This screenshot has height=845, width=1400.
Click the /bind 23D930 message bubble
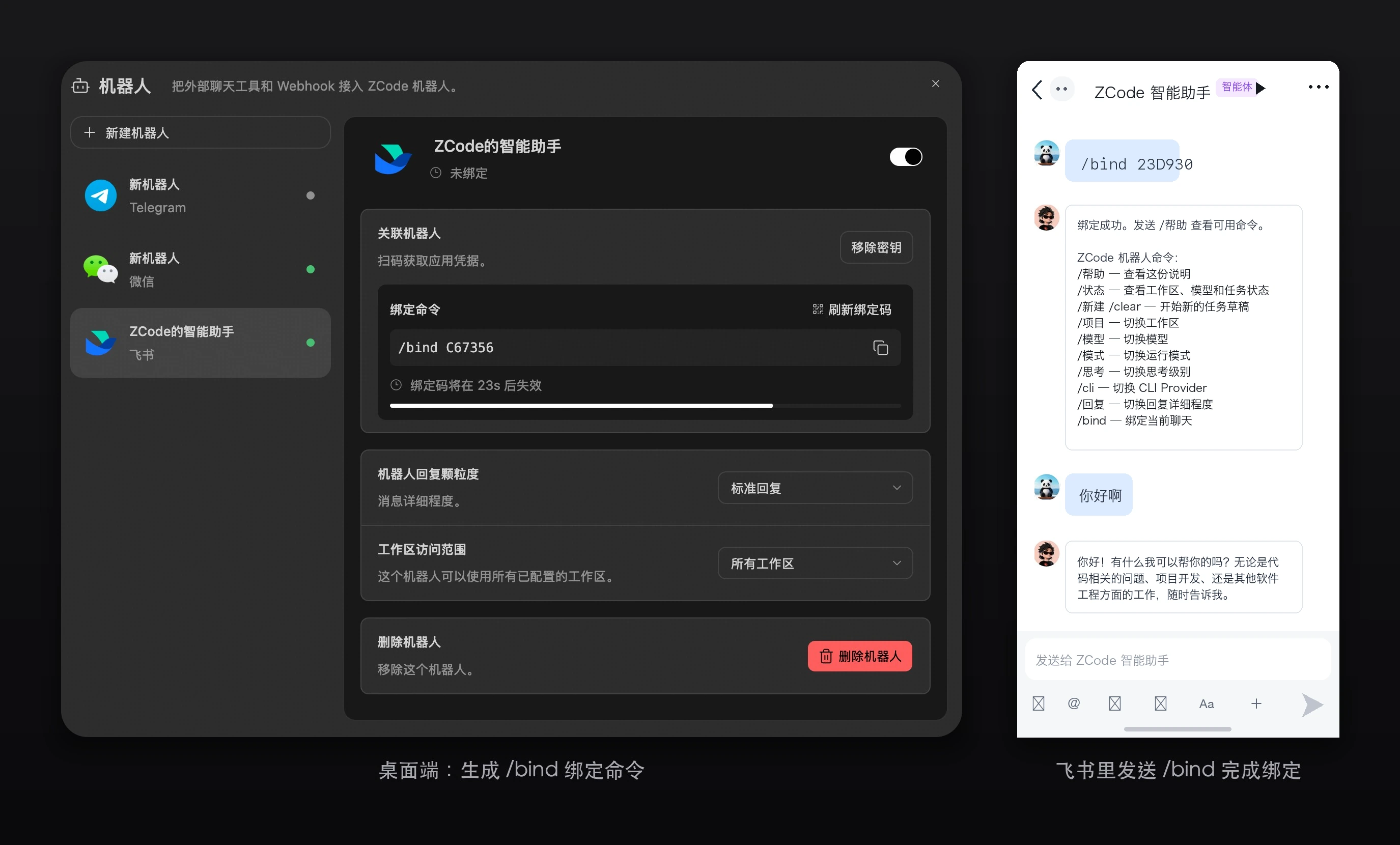point(1122,161)
